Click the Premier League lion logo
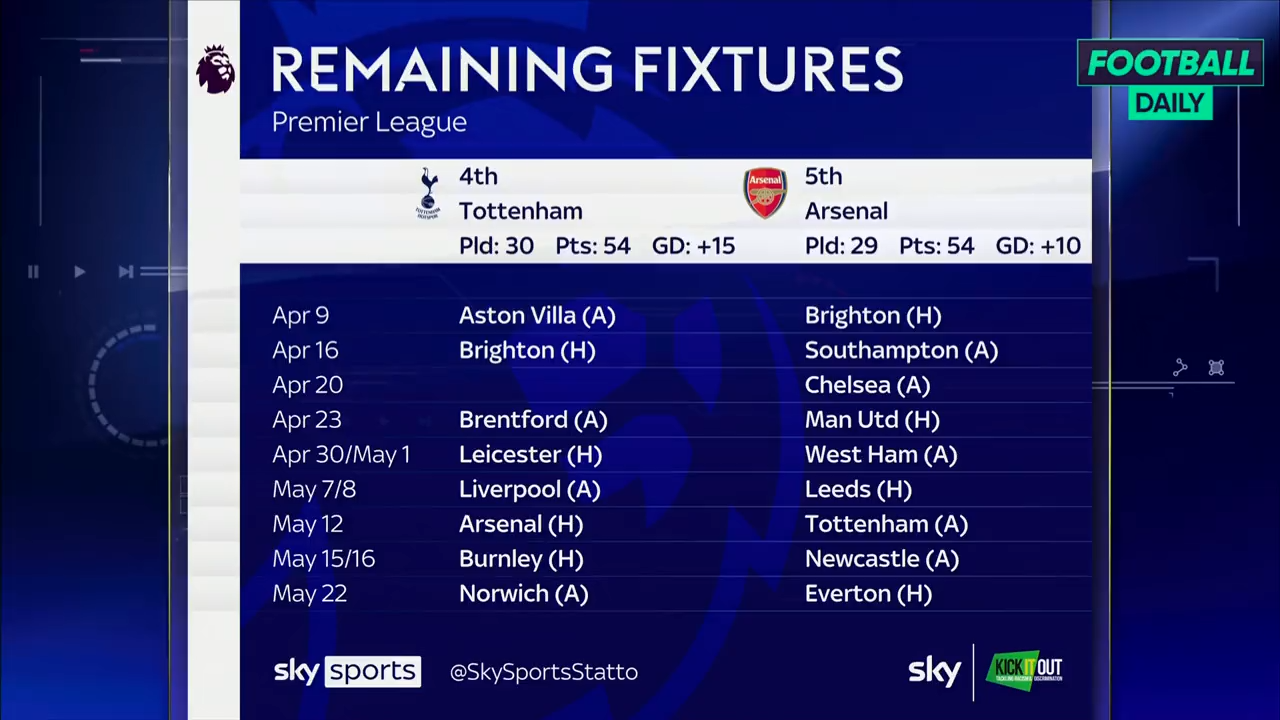 pyautogui.click(x=215, y=69)
